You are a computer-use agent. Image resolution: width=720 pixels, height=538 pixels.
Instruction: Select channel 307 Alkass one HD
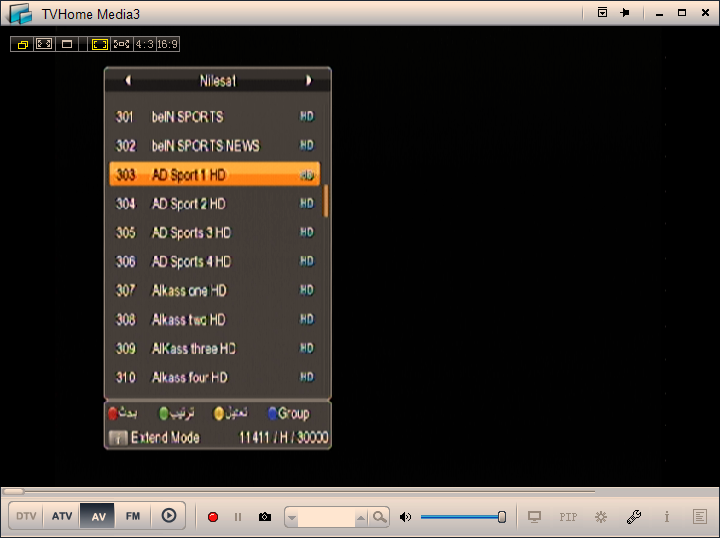(214, 290)
